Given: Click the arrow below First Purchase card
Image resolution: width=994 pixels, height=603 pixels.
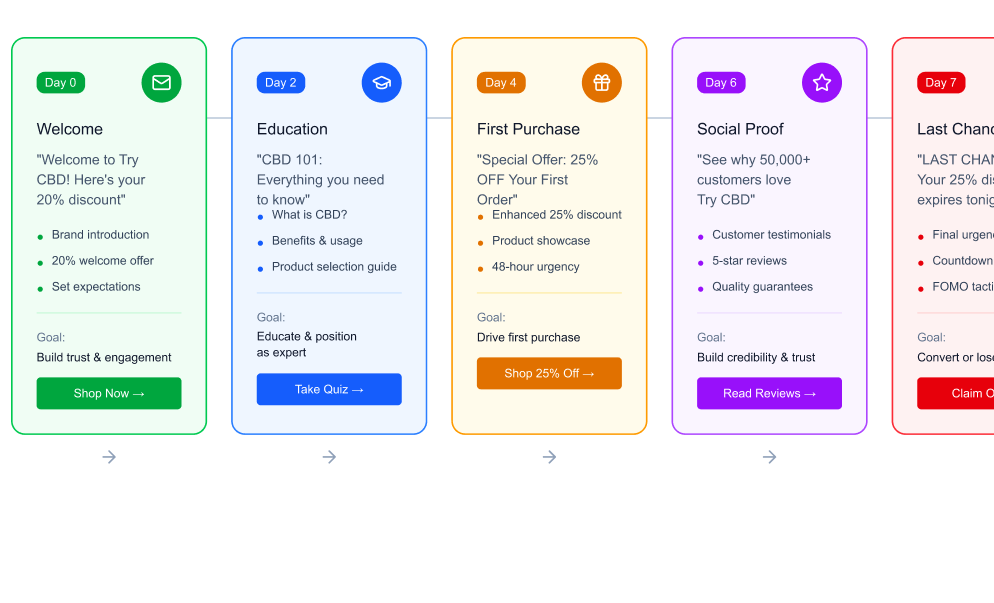Looking at the screenshot, I should pyautogui.click(x=549, y=457).
